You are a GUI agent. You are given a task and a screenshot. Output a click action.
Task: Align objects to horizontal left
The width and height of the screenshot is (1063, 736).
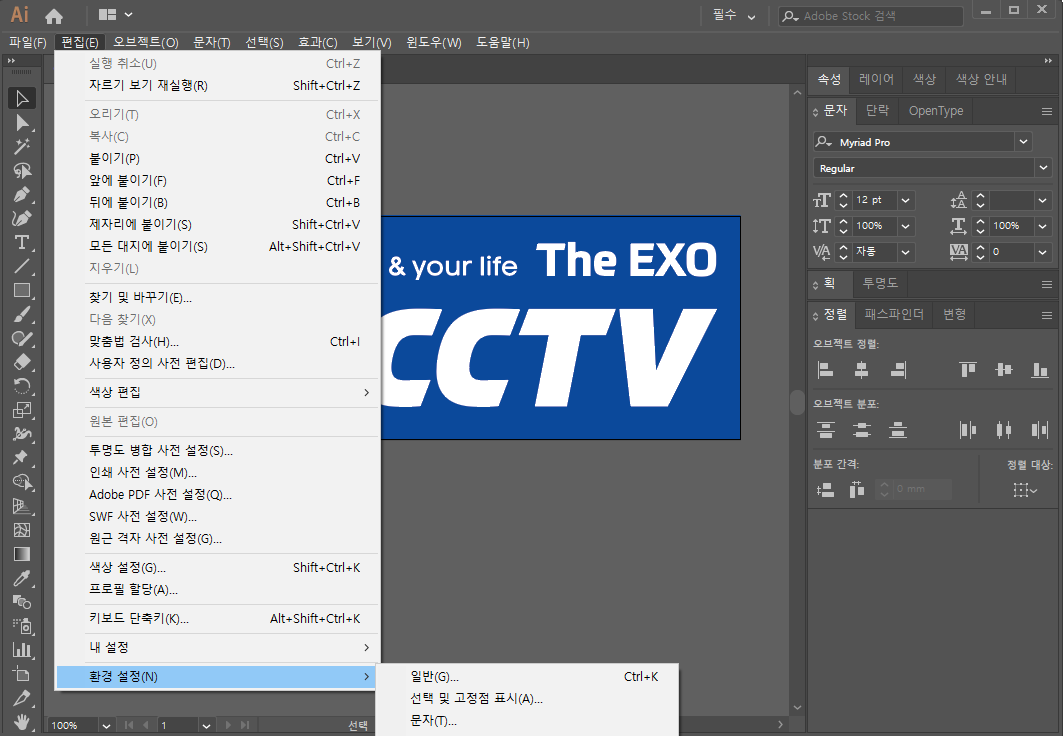coord(825,370)
